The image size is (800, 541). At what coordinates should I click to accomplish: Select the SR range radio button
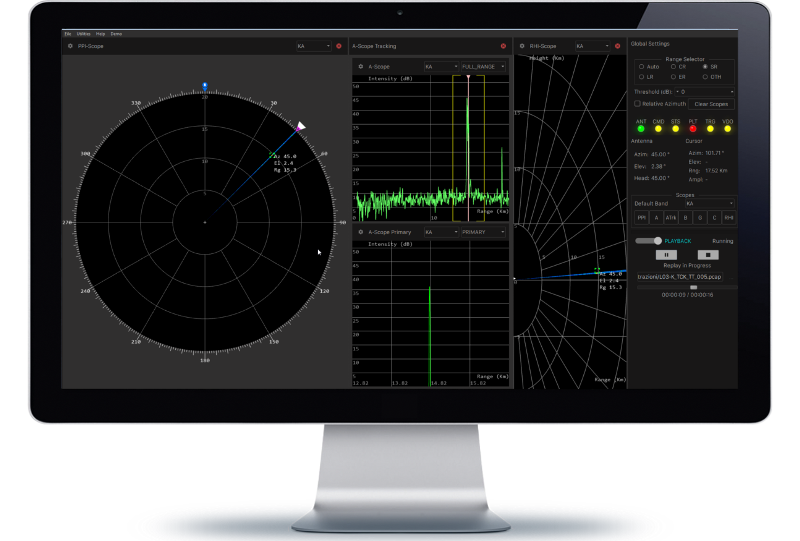pos(705,66)
